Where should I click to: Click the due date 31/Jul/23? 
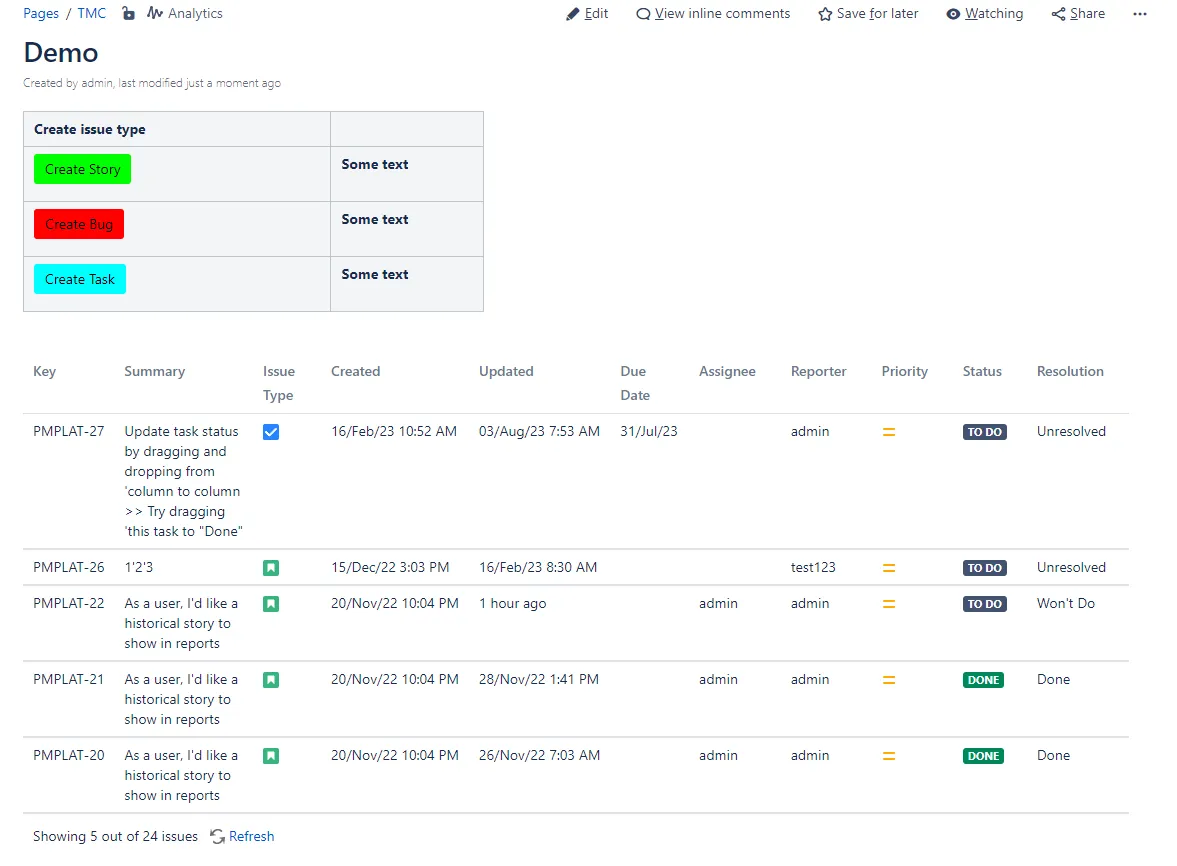pyautogui.click(x=649, y=431)
